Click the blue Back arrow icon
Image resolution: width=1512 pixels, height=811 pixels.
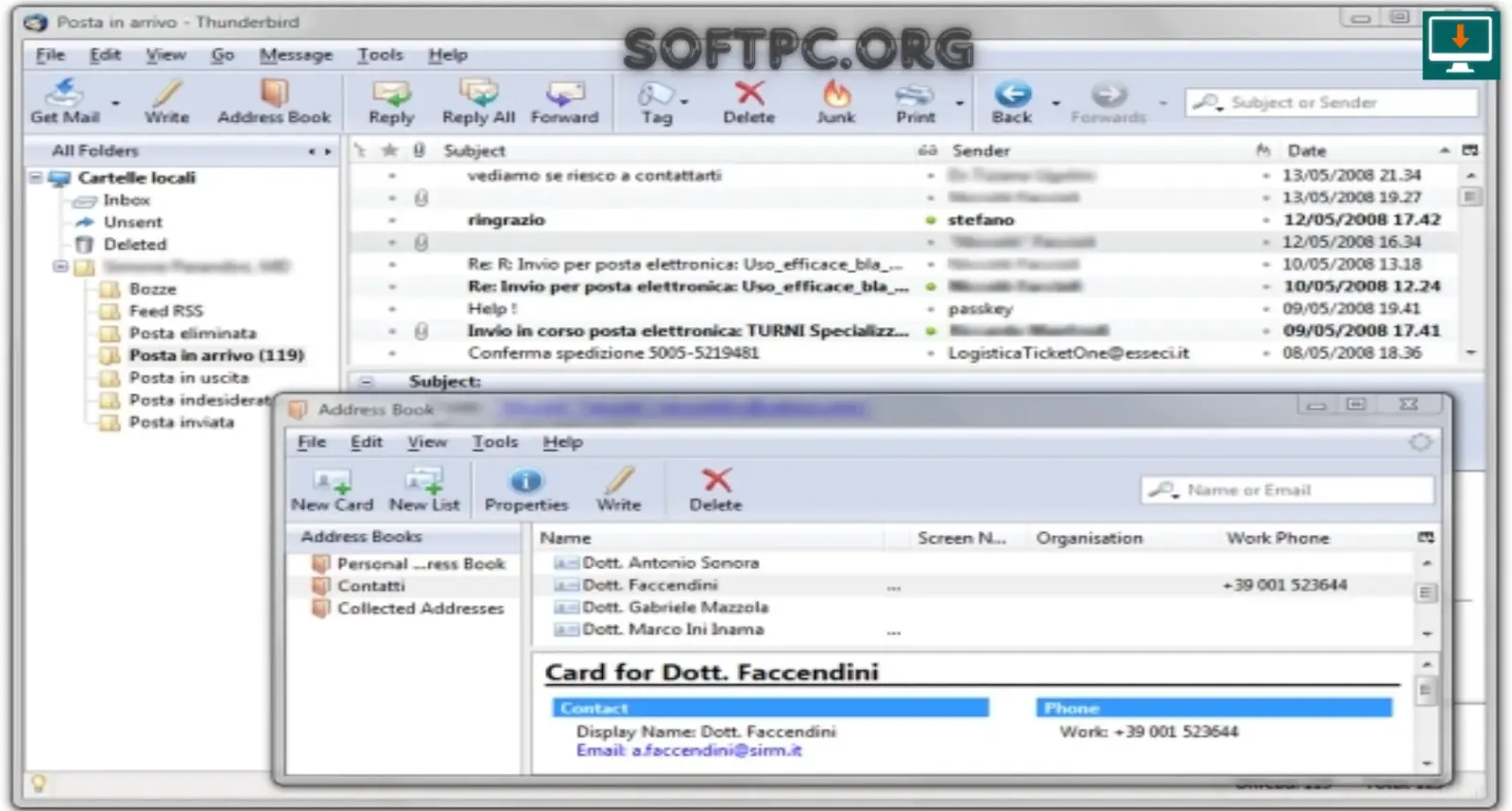(x=1012, y=94)
